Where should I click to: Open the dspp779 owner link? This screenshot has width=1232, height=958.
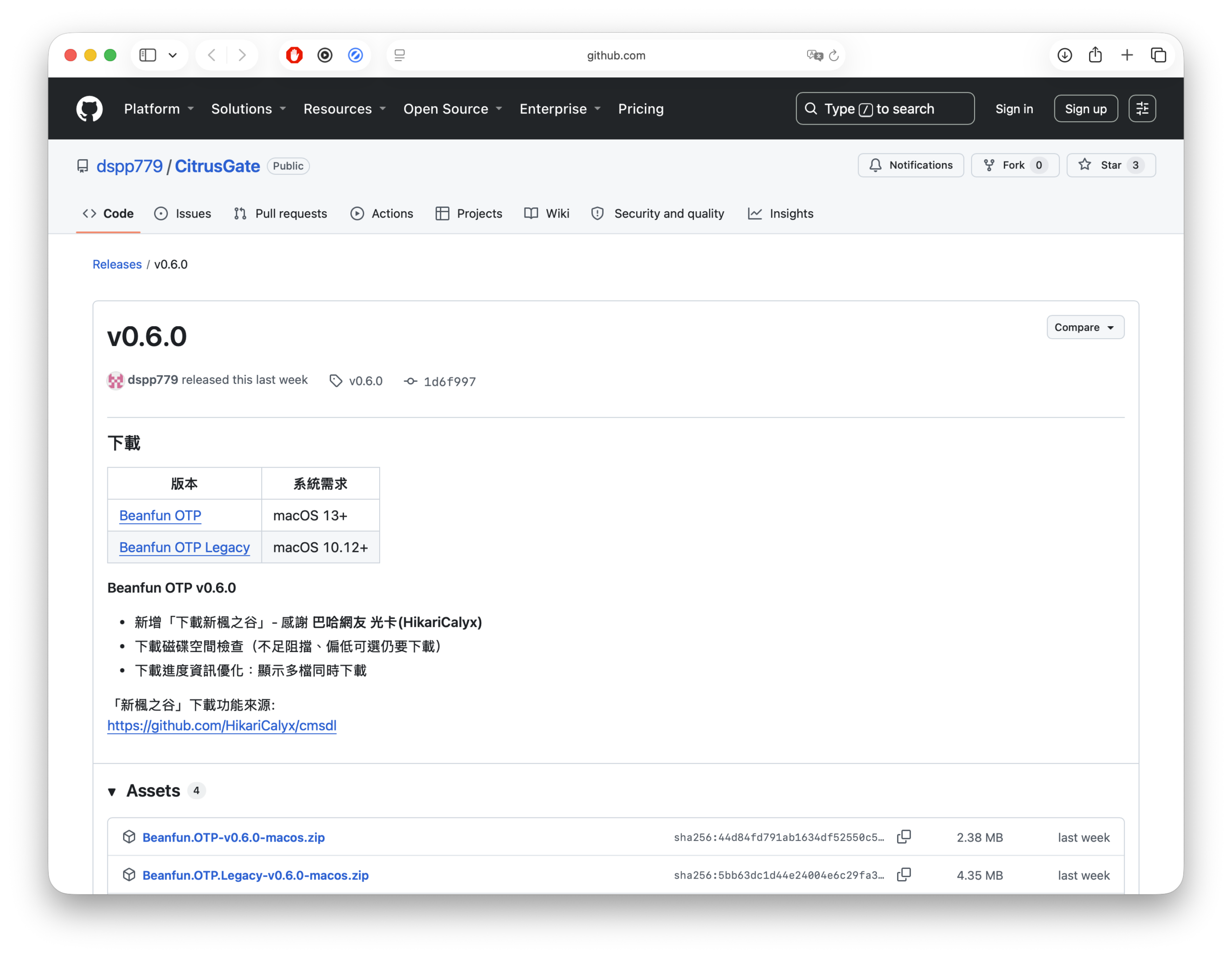129,166
